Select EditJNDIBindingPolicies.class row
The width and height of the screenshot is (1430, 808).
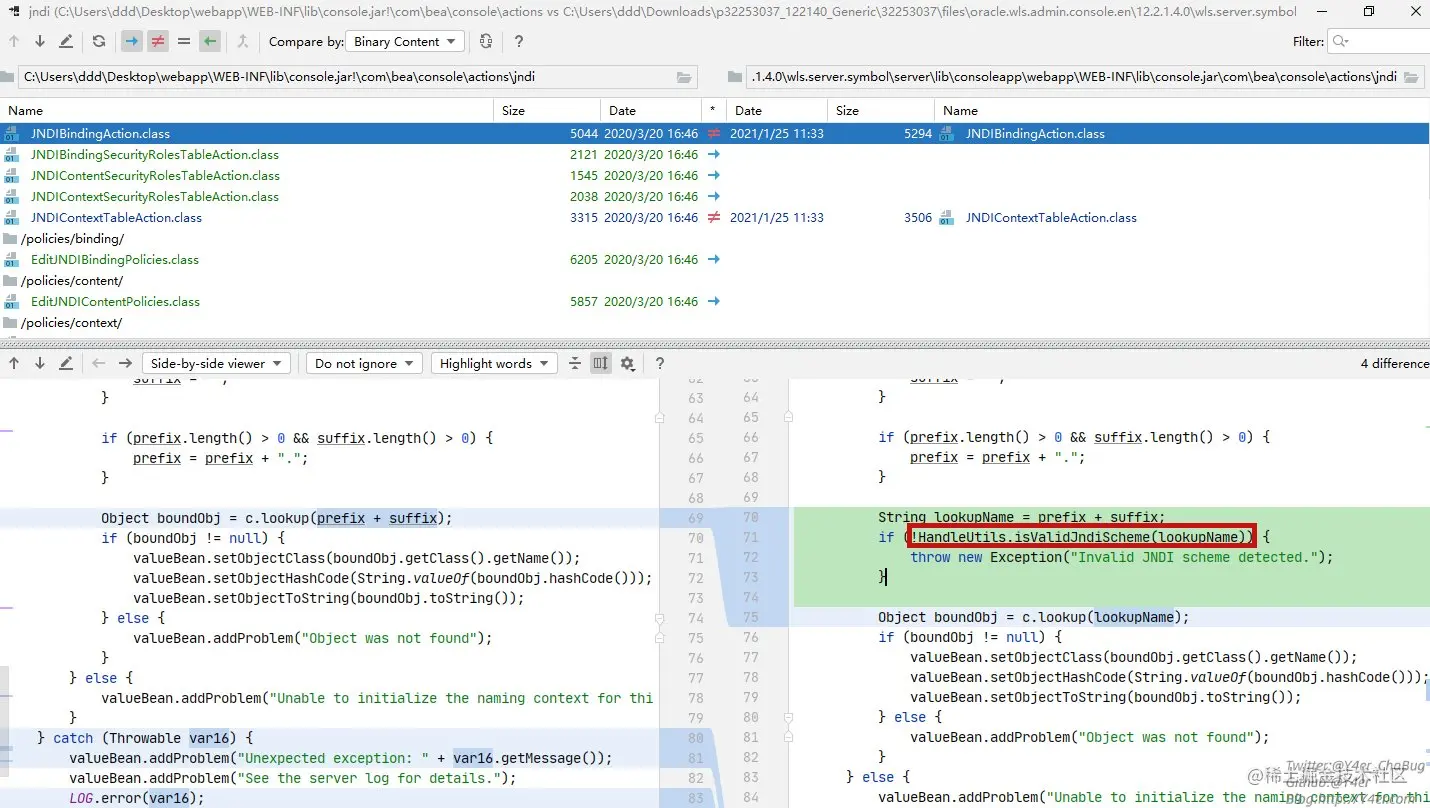pyautogui.click(x=115, y=260)
